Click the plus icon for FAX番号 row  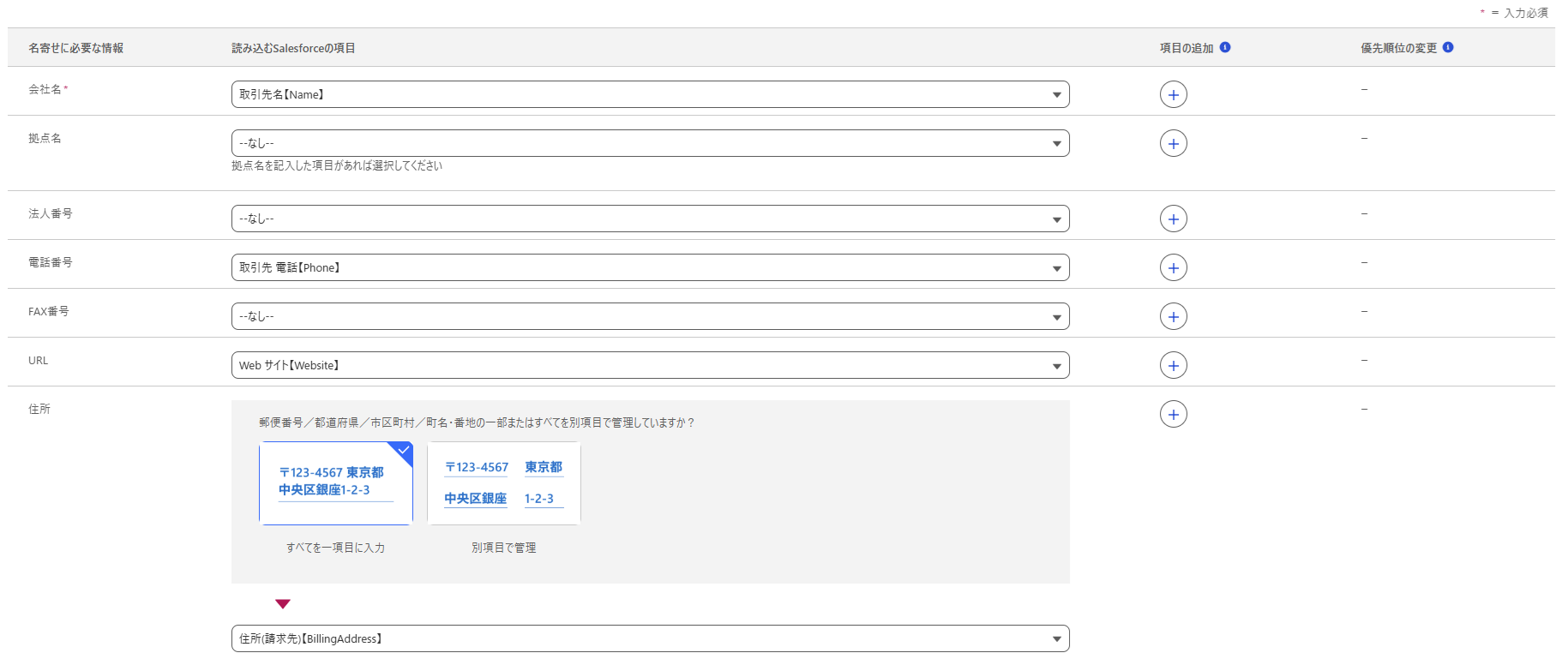[1173, 316]
